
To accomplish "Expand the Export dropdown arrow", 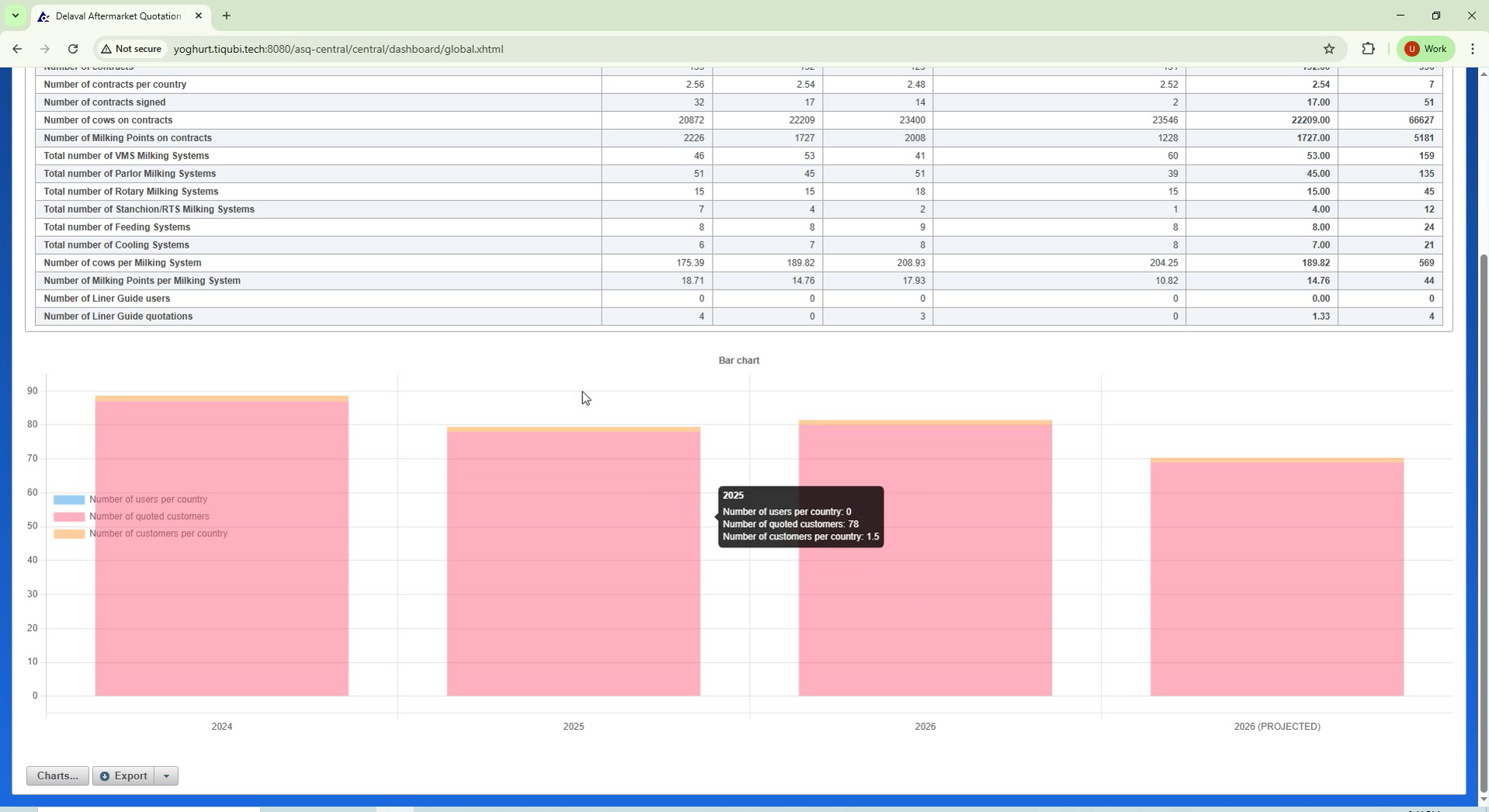I will tap(166, 776).
